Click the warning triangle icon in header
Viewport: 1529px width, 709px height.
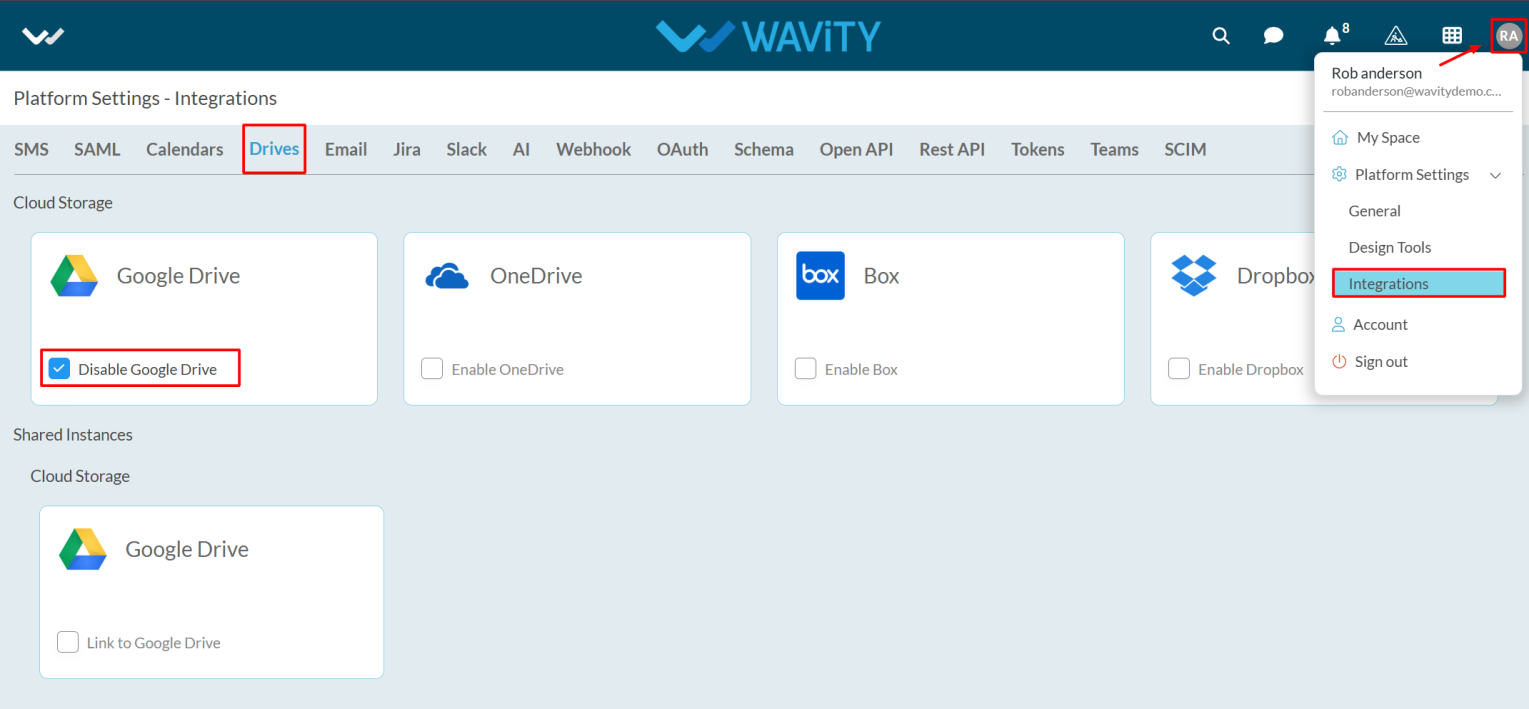(1395, 36)
